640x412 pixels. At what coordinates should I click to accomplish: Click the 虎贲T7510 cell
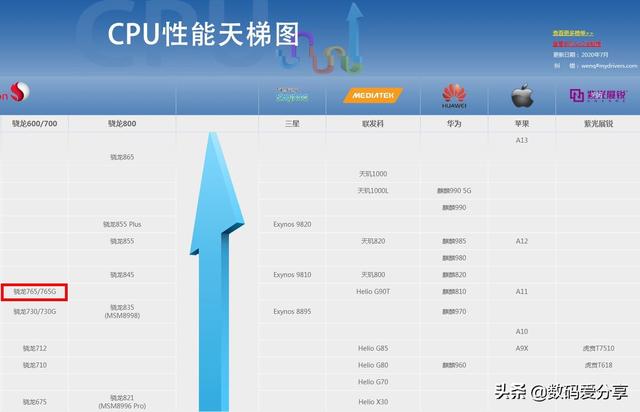click(598, 348)
